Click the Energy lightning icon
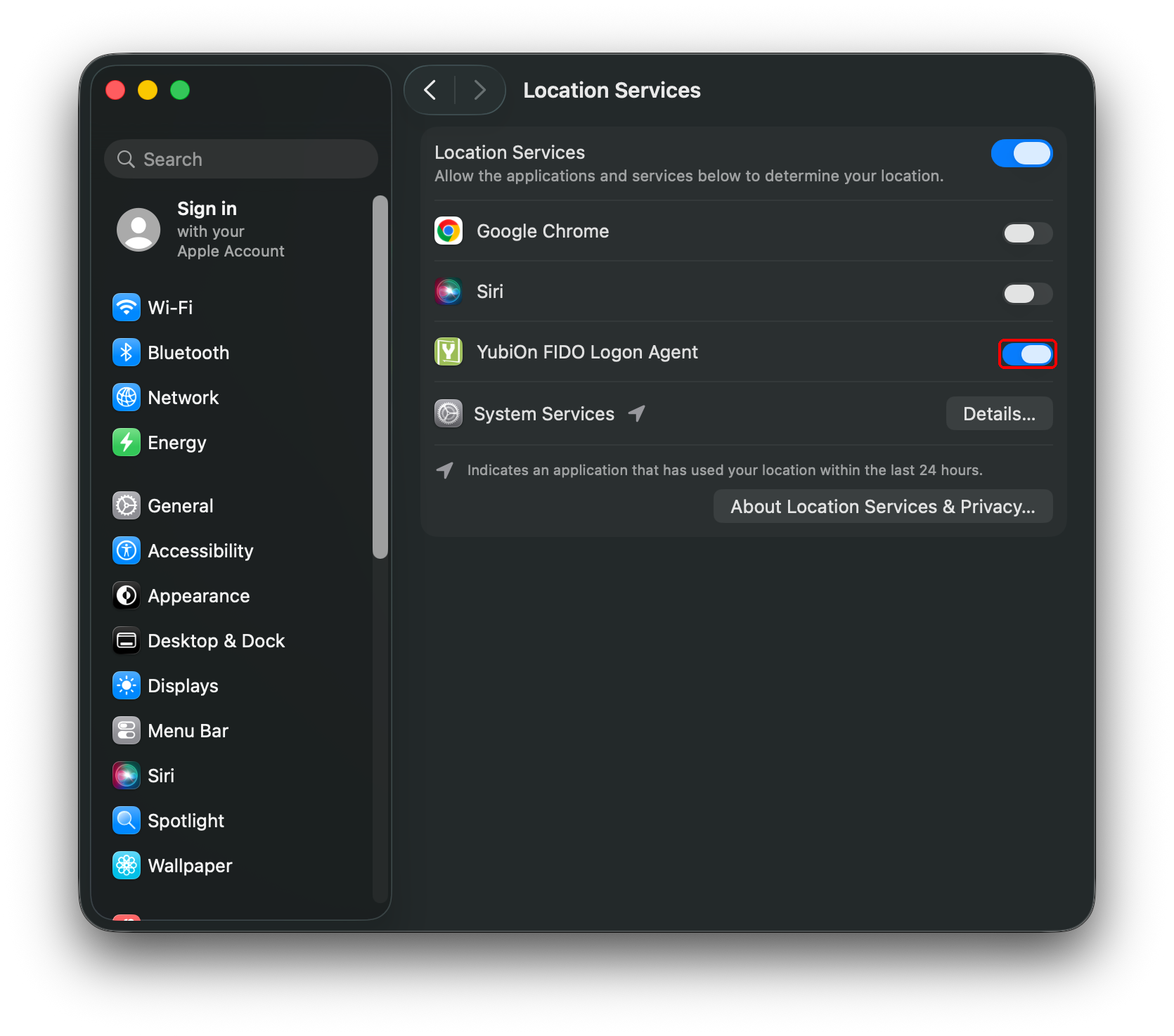This screenshot has height=1036, width=1174. pyautogui.click(x=127, y=442)
